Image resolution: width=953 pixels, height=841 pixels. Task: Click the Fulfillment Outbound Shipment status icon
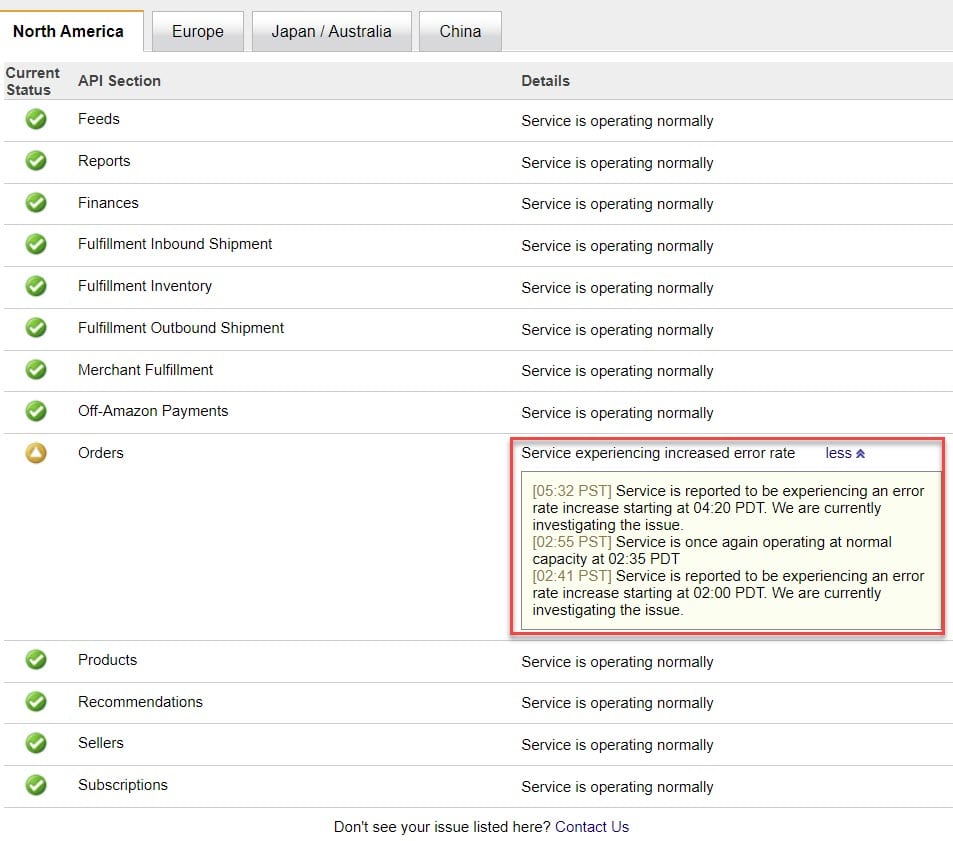36,328
